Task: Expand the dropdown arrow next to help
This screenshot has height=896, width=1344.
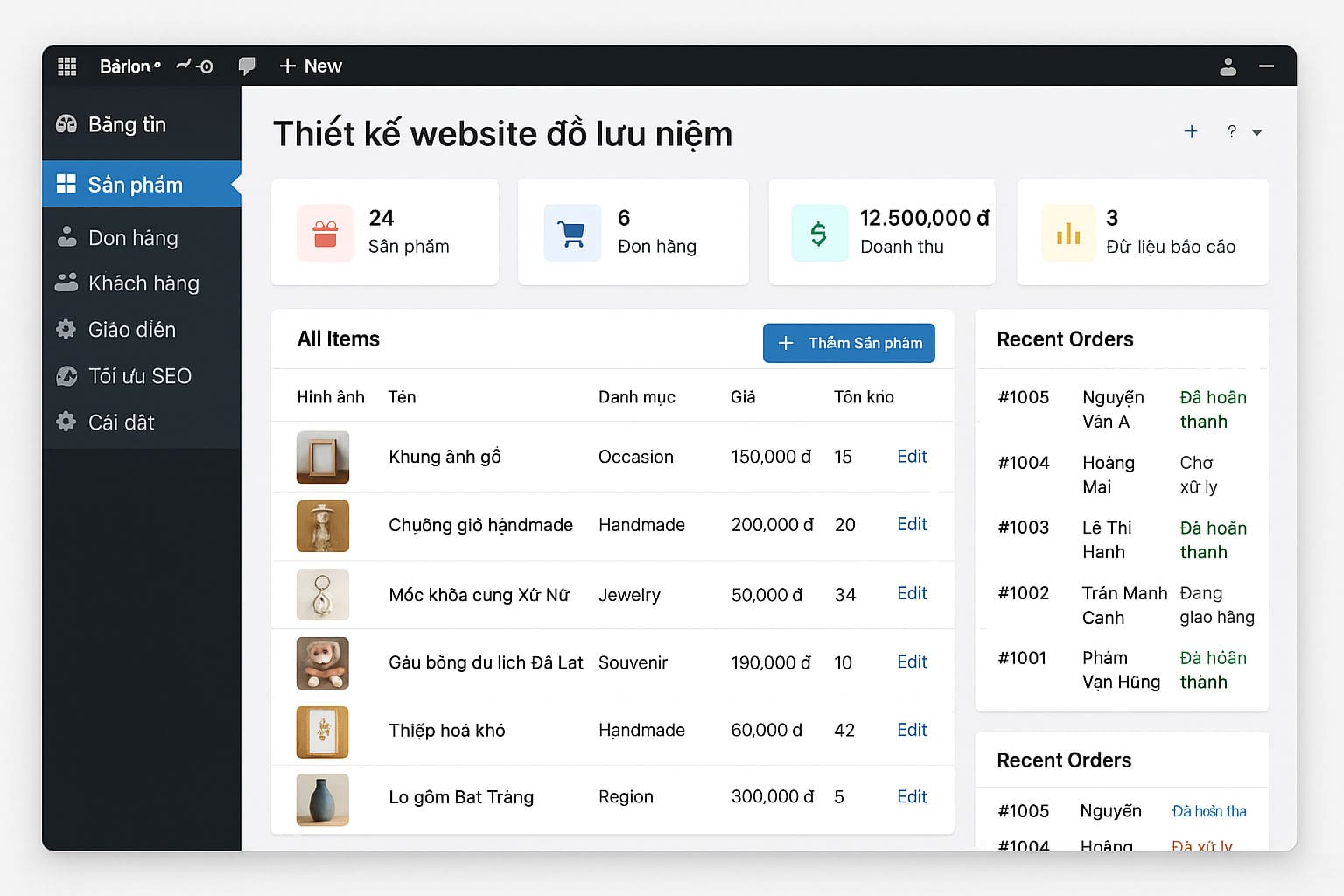Action: 1257,132
